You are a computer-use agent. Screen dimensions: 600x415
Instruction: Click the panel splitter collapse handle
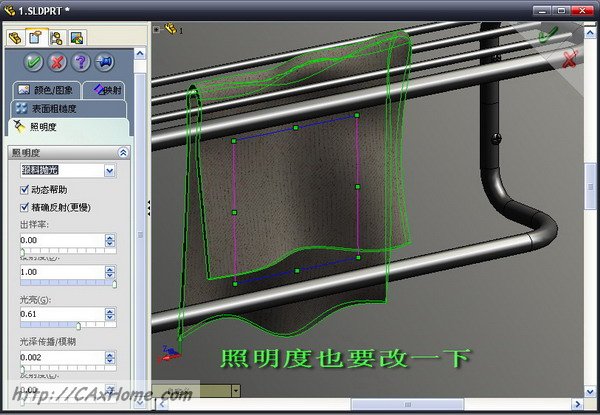tap(149, 208)
